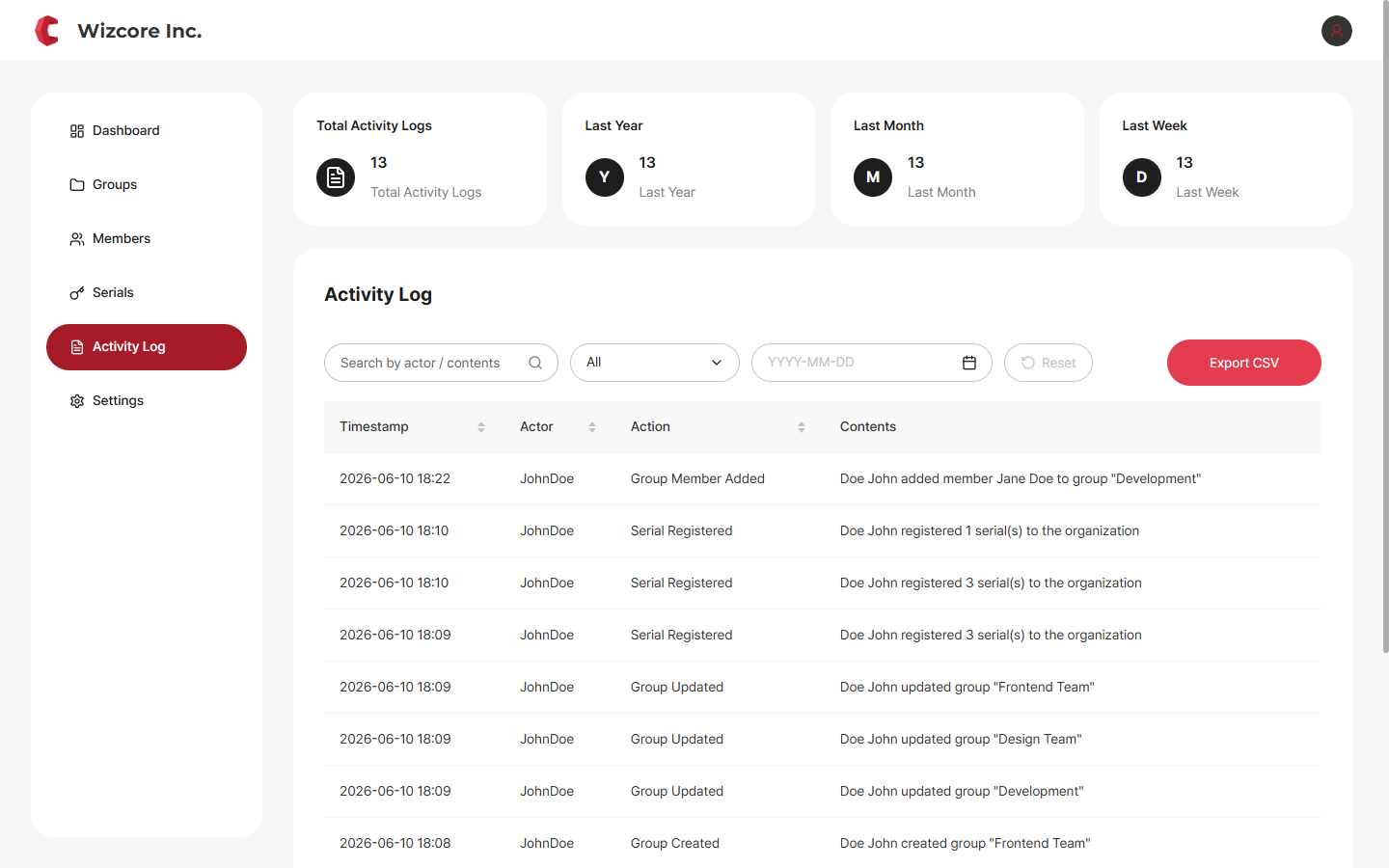The image size is (1389, 868).
Task: Focus the search by actor / contents field
Action: (441, 363)
